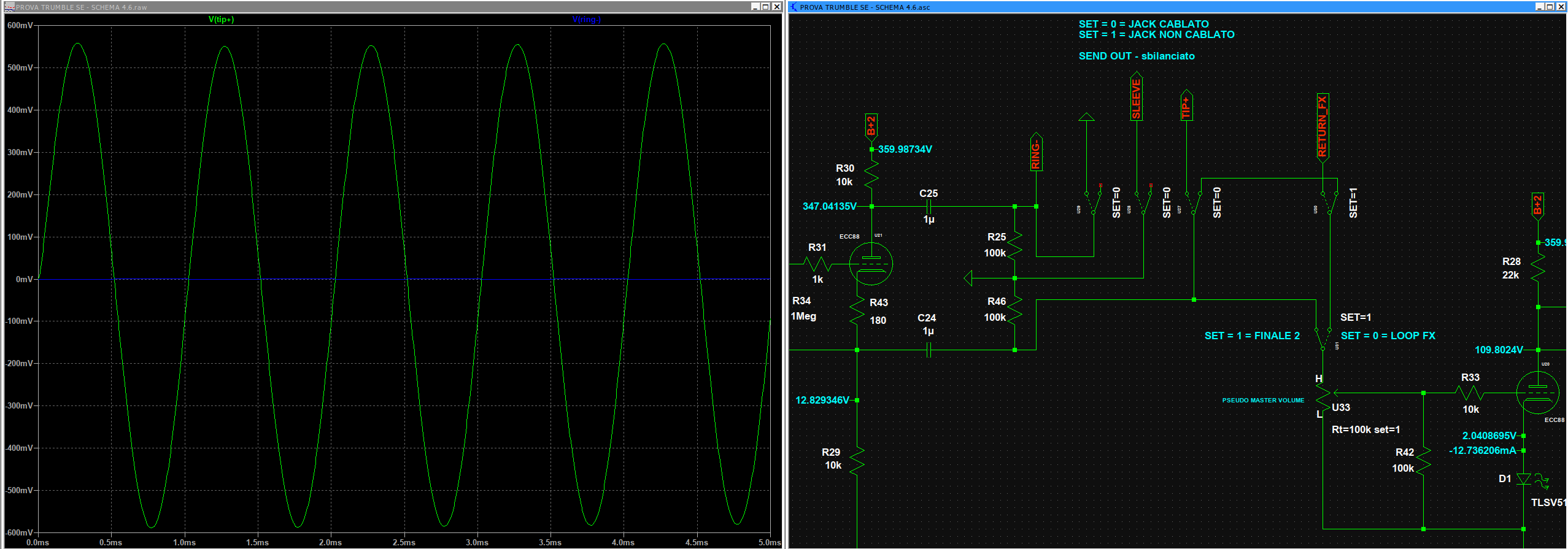Viewport: 1568px width, 549px height.
Task: Click the R42 100k resistor symbol
Action: (x=1423, y=460)
